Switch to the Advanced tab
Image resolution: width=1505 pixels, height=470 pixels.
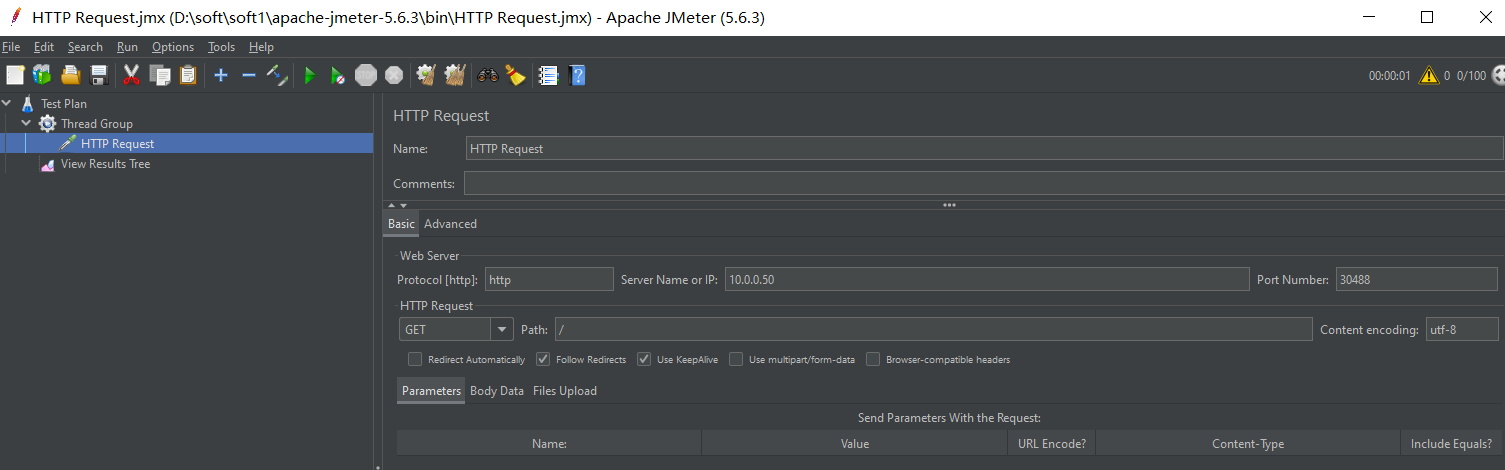(x=450, y=224)
